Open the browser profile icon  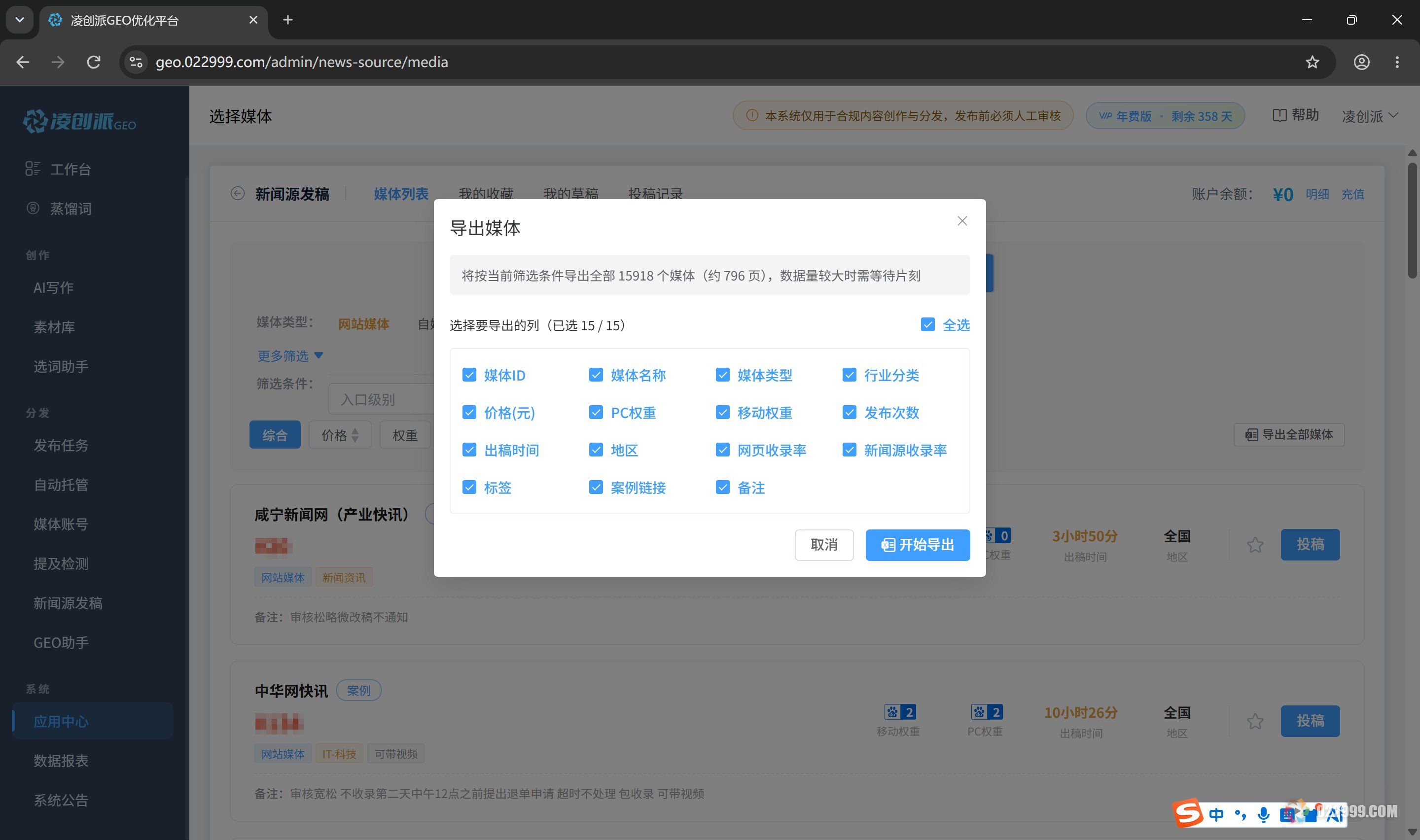1361,62
